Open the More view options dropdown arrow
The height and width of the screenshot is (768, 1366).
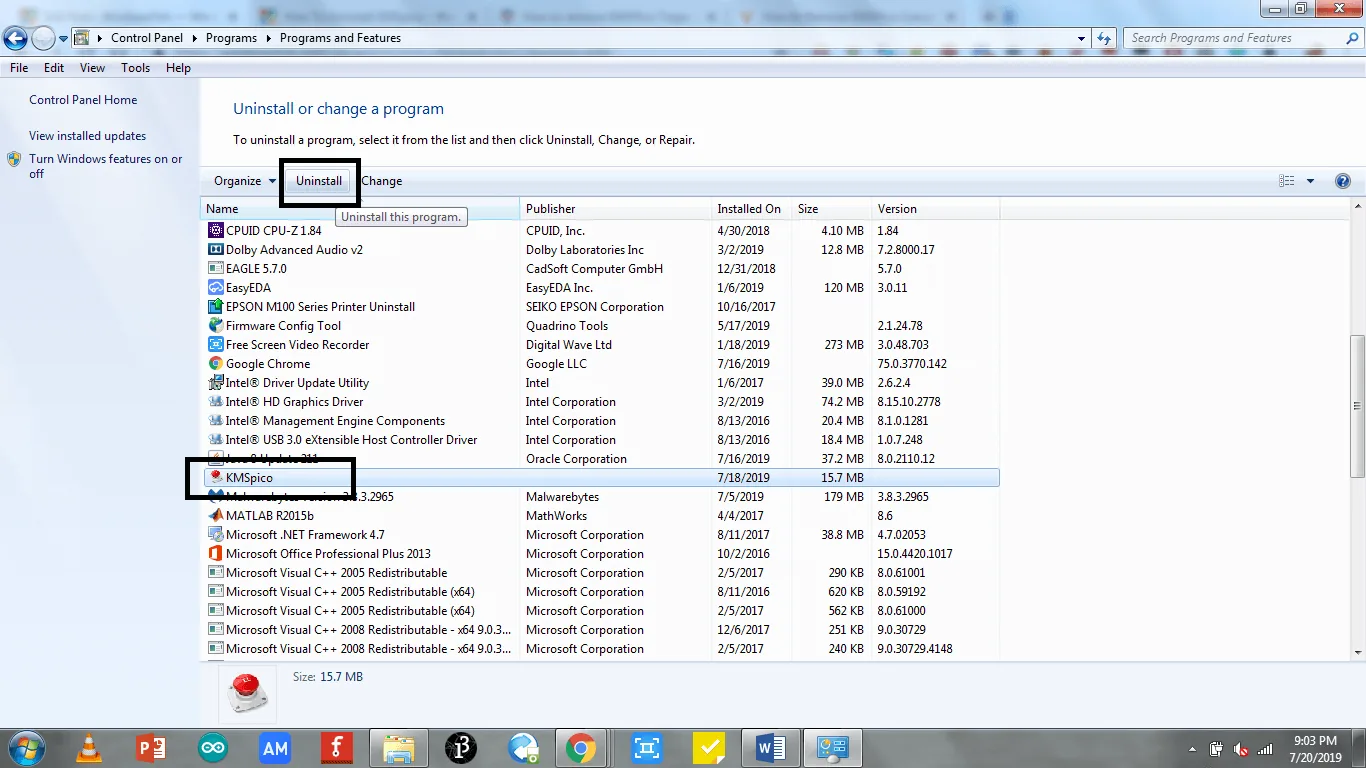[x=1311, y=181]
